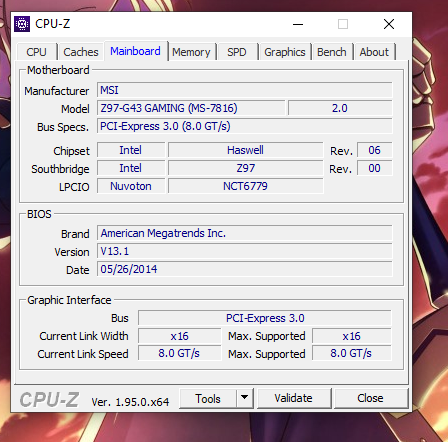
Task: Click the Nuvoton LPCIO vendor cell
Action: coord(131,186)
